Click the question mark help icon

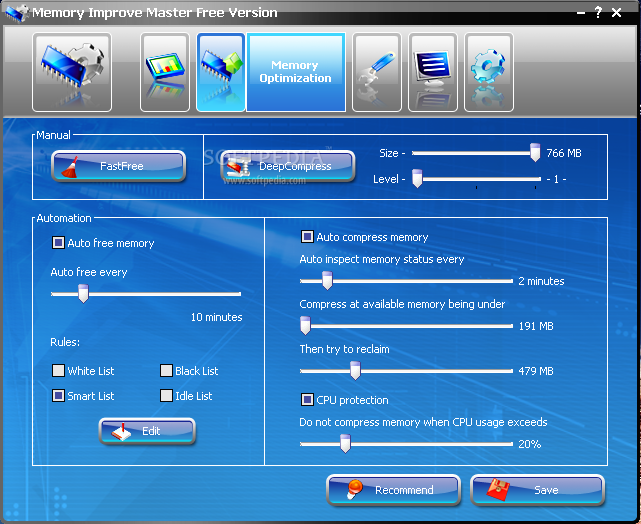point(598,12)
